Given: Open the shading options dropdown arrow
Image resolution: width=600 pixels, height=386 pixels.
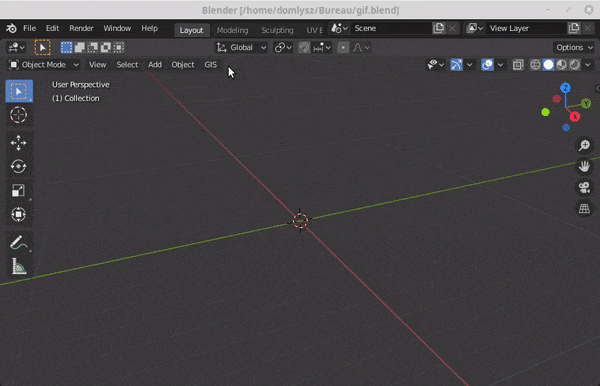Looking at the screenshot, I should (x=588, y=65).
